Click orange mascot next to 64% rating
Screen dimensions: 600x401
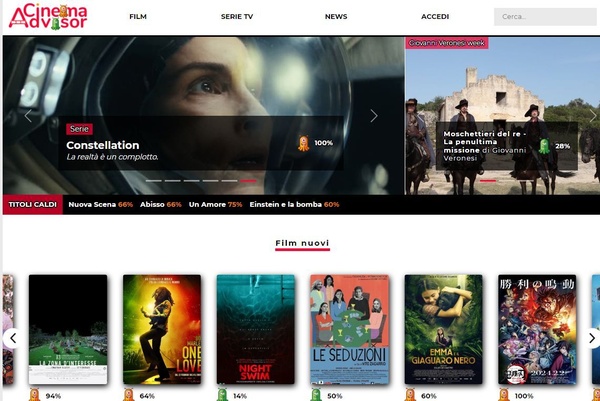129,395
